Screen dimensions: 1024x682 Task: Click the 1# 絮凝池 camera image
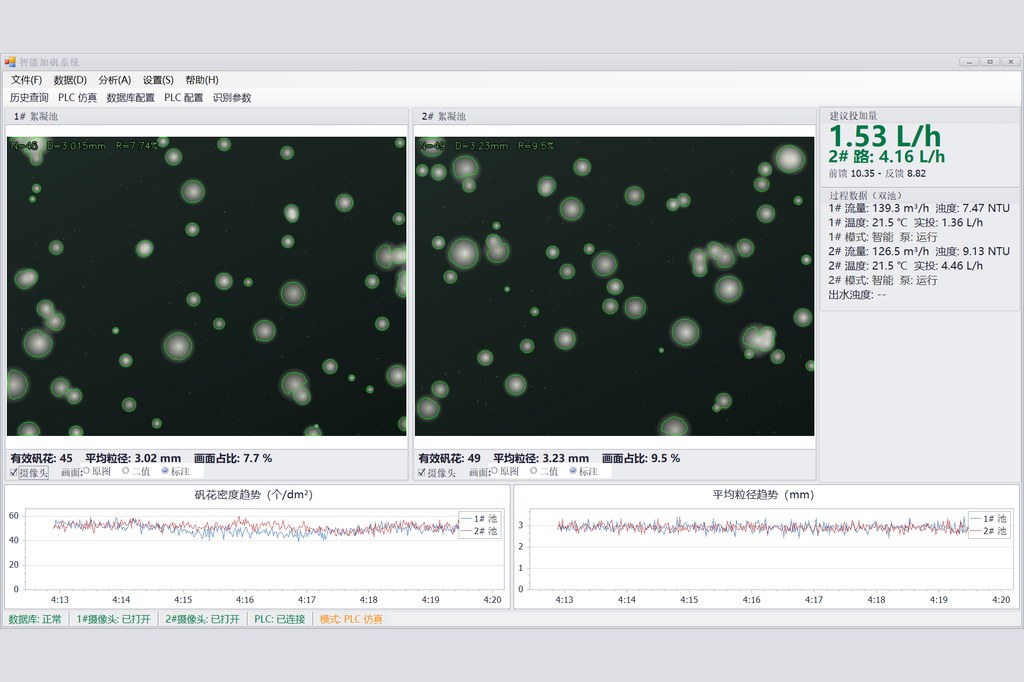click(206, 286)
